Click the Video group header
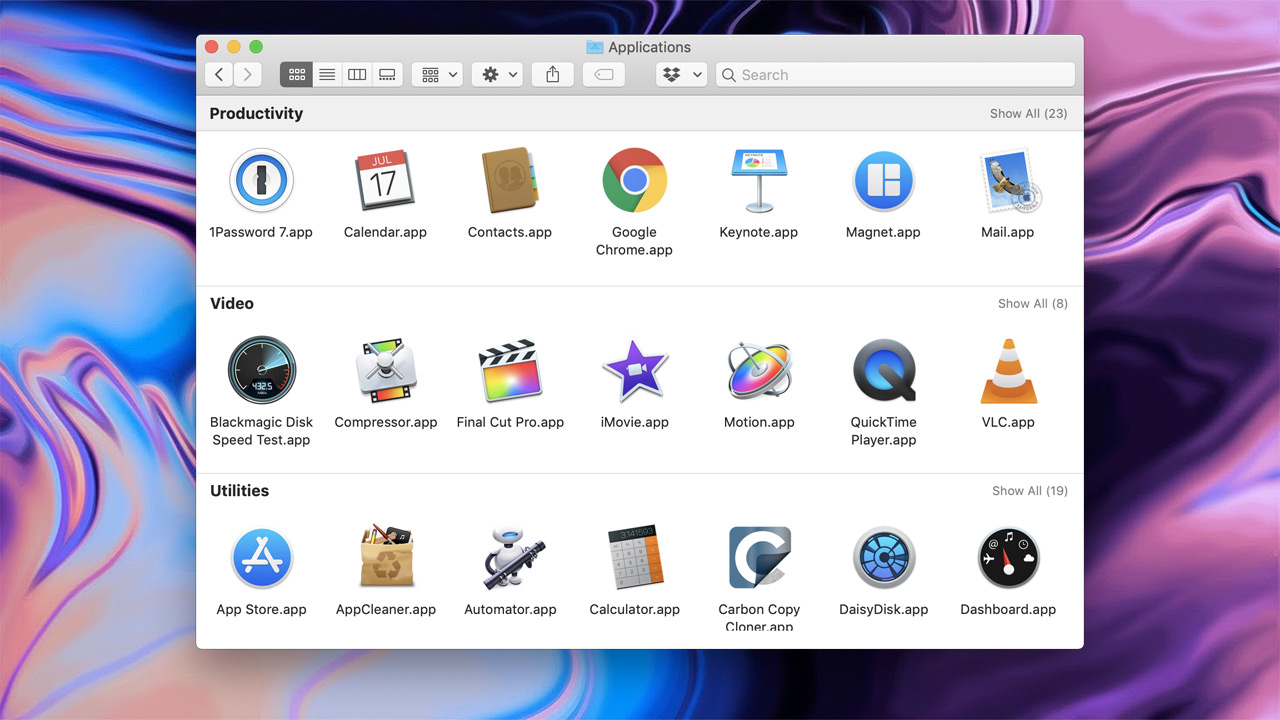1280x720 pixels. tap(232, 304)
